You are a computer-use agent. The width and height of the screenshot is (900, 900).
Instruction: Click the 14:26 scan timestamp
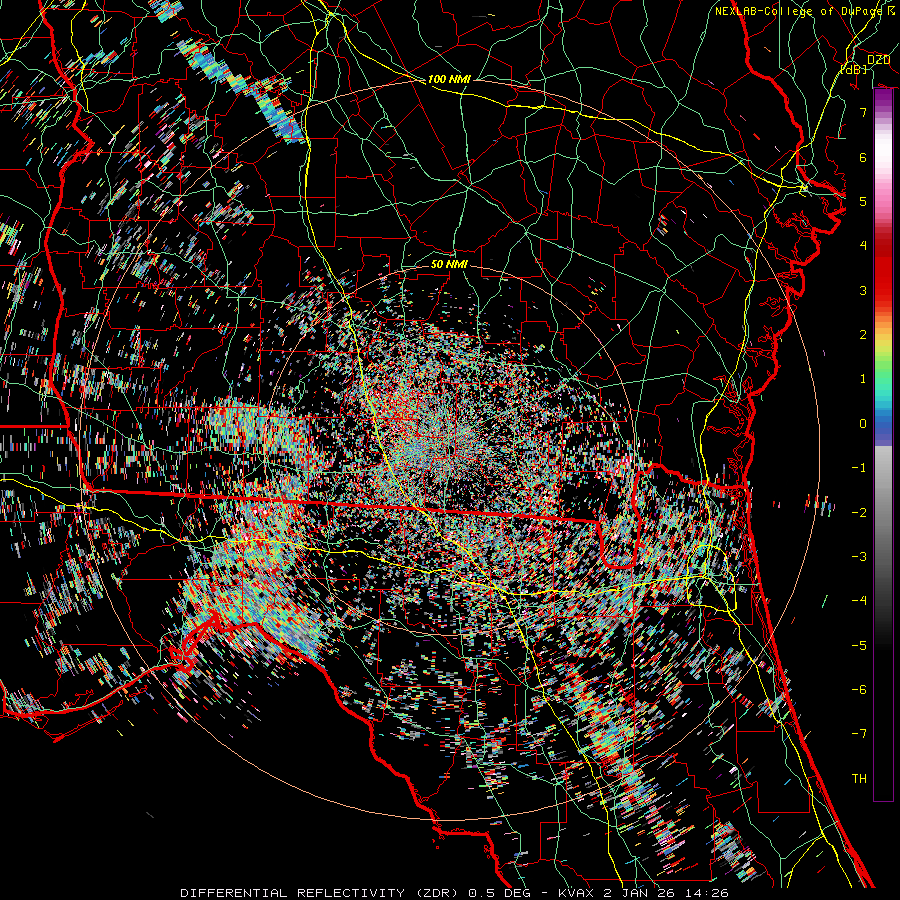(x=707, y=893)
